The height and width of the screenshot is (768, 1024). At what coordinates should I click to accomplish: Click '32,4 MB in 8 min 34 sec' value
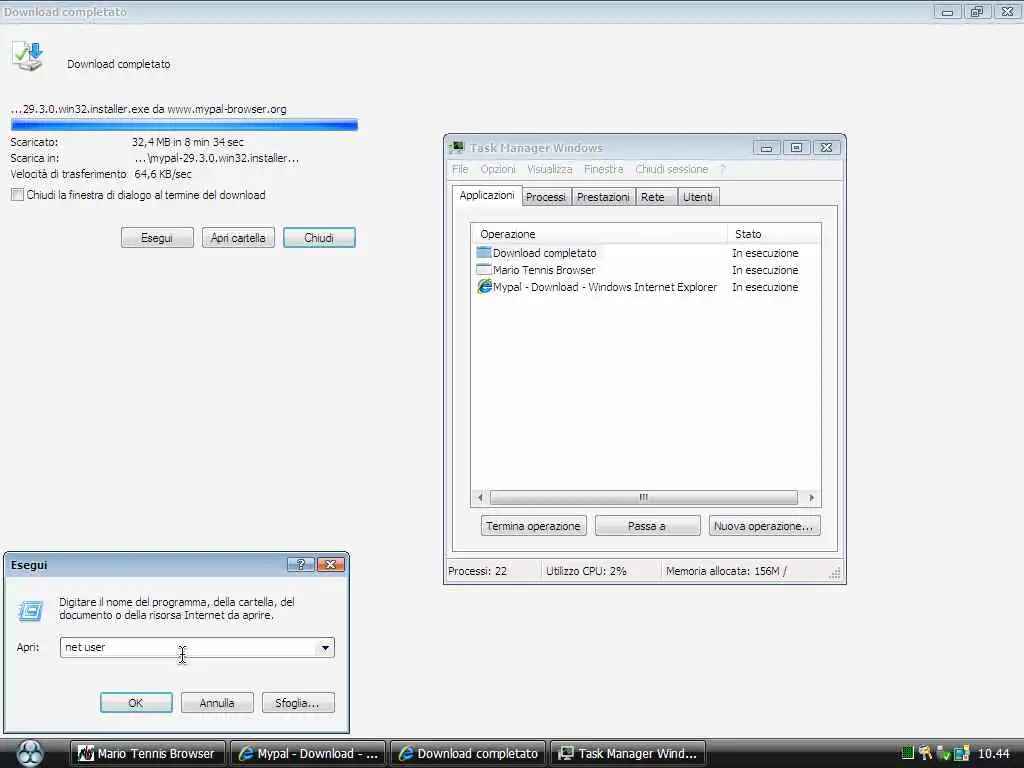(x=187, y=142)
